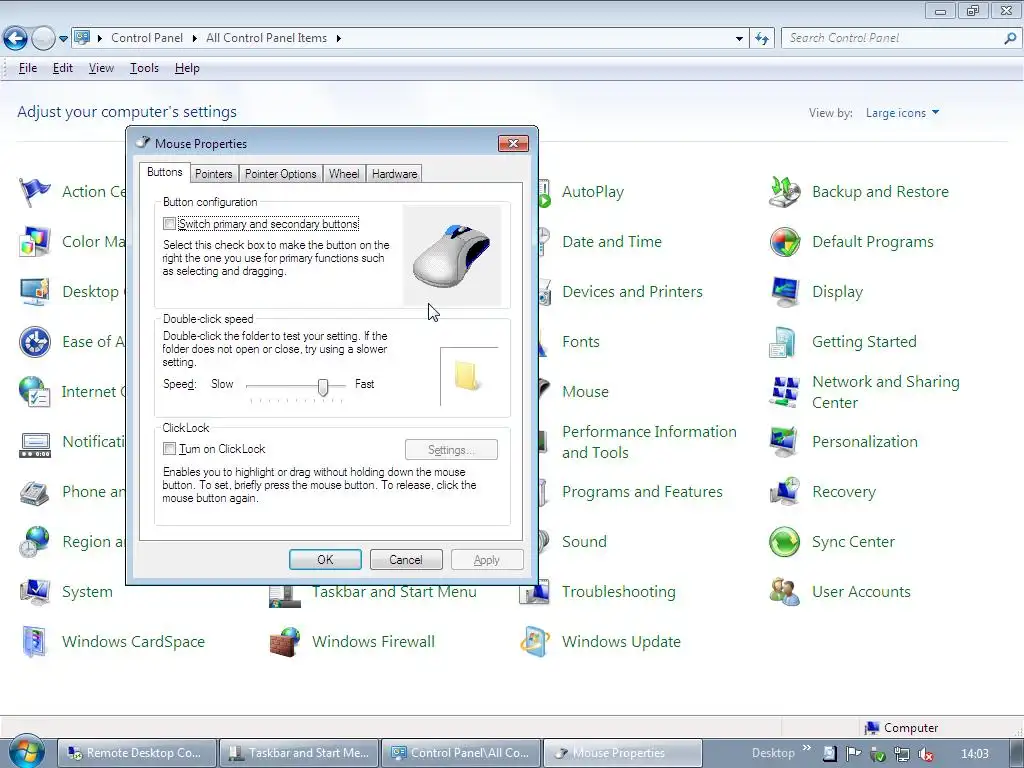Click the Apply button in Mouse Properties
1024x768 pixels.
click(487, 560)
